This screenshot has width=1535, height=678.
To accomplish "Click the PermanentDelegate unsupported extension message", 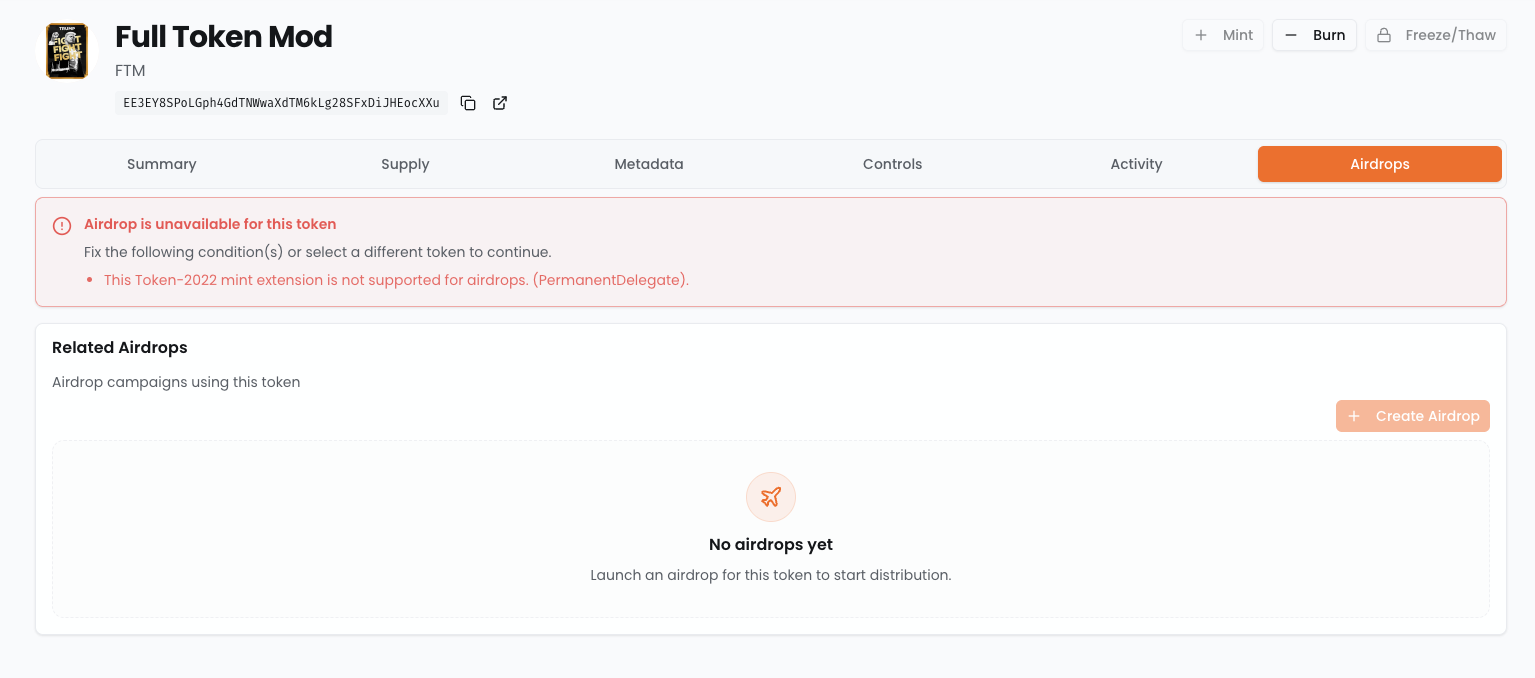I will point(396,280).
